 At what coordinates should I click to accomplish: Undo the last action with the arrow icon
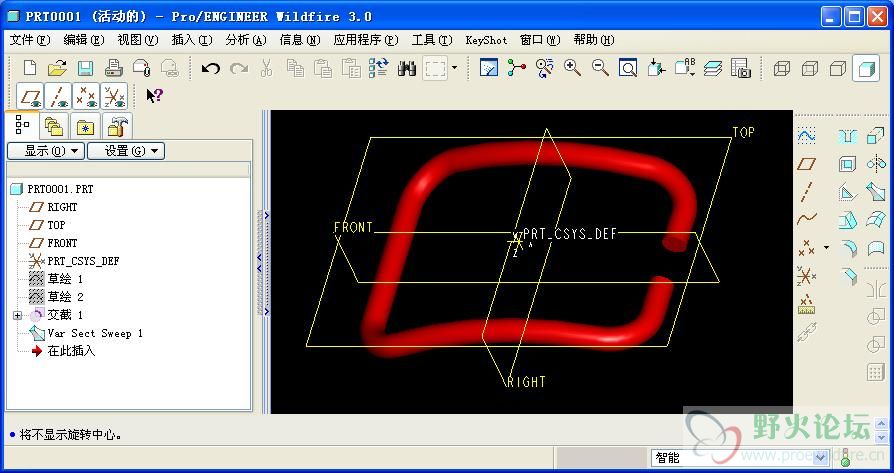click(x=210, y=69)
